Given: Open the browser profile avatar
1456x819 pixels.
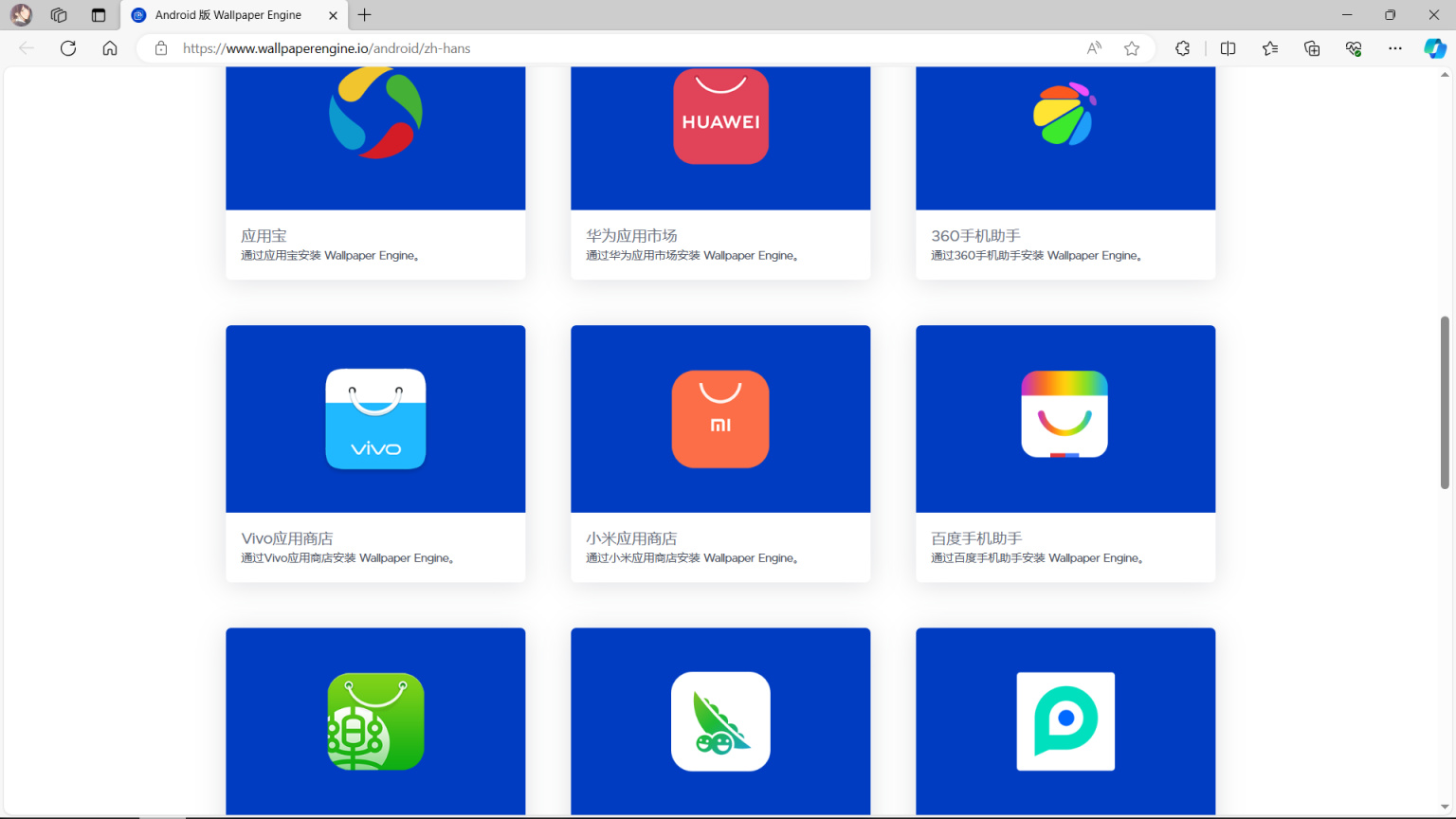Looking at the screenshot, I should pyautogui.click(x=21, y=15).
